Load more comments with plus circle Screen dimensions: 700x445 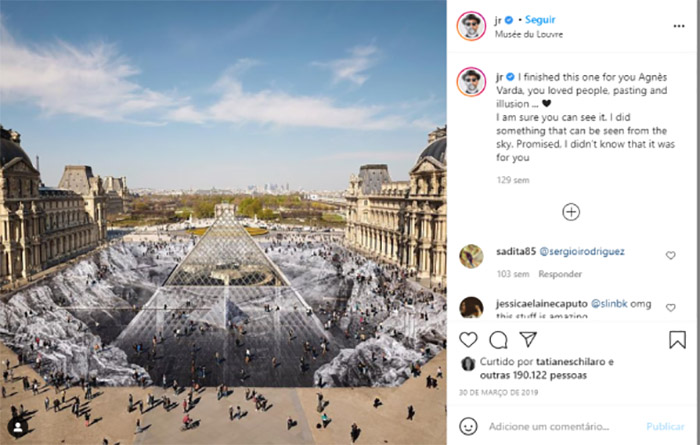[x=571, y=212]
